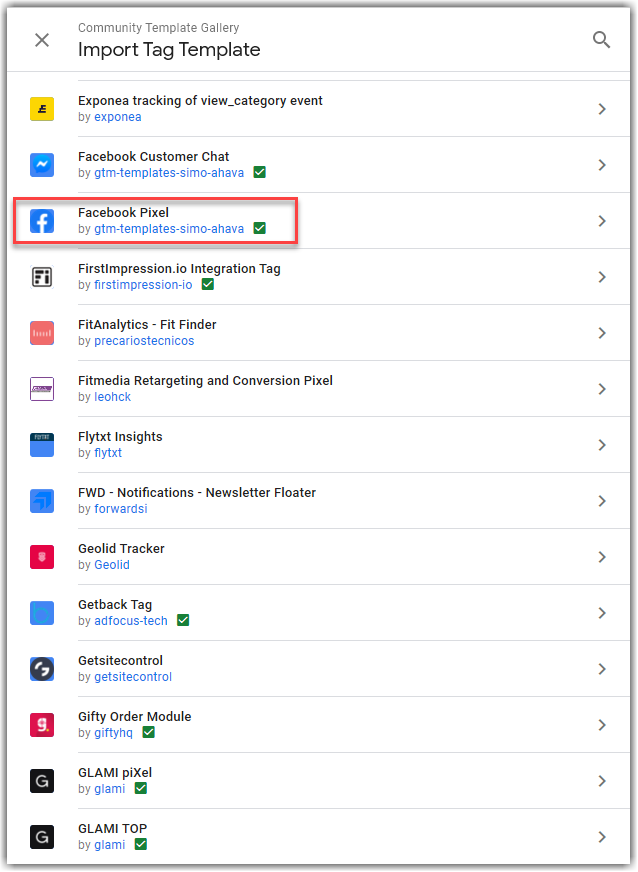Click the Getback Tag blue icon
Screen dimensions: 638x872
[42, 613]
